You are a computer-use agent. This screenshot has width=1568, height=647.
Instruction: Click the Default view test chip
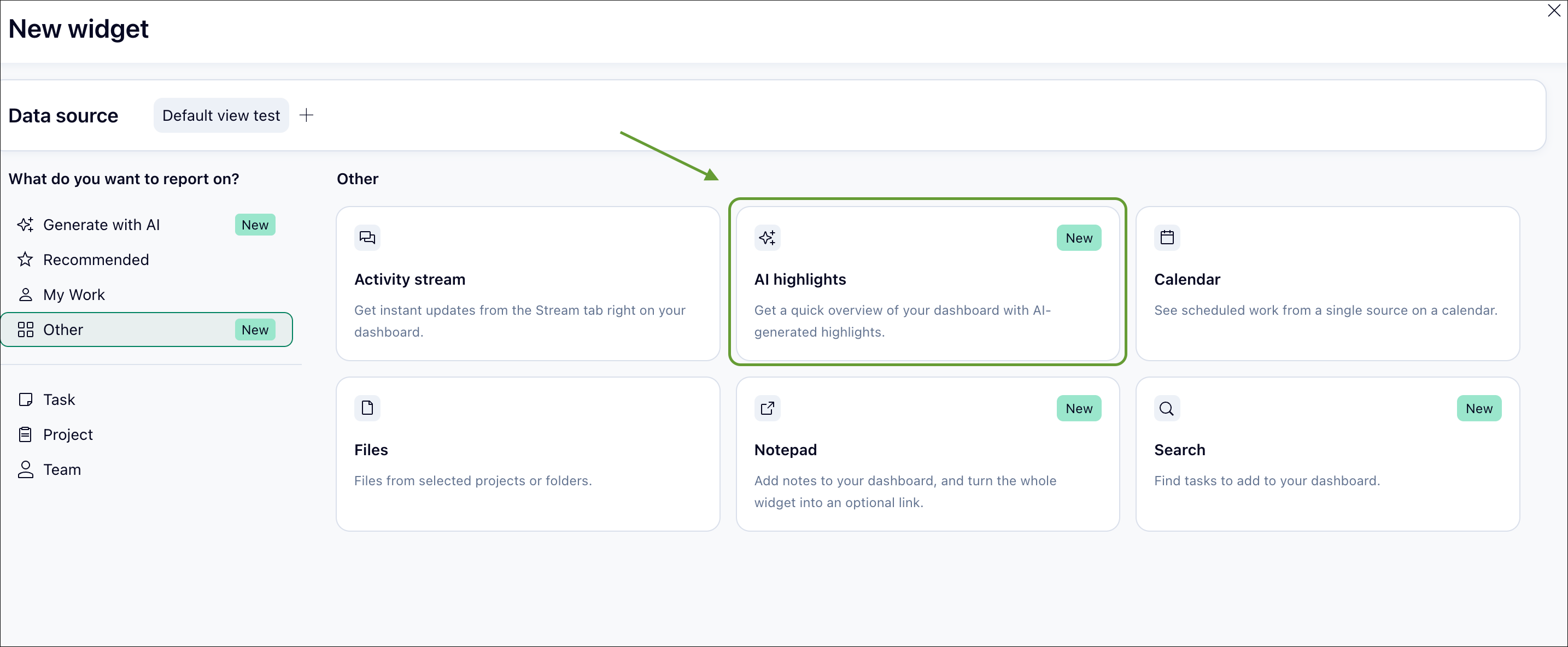(221, 115)
